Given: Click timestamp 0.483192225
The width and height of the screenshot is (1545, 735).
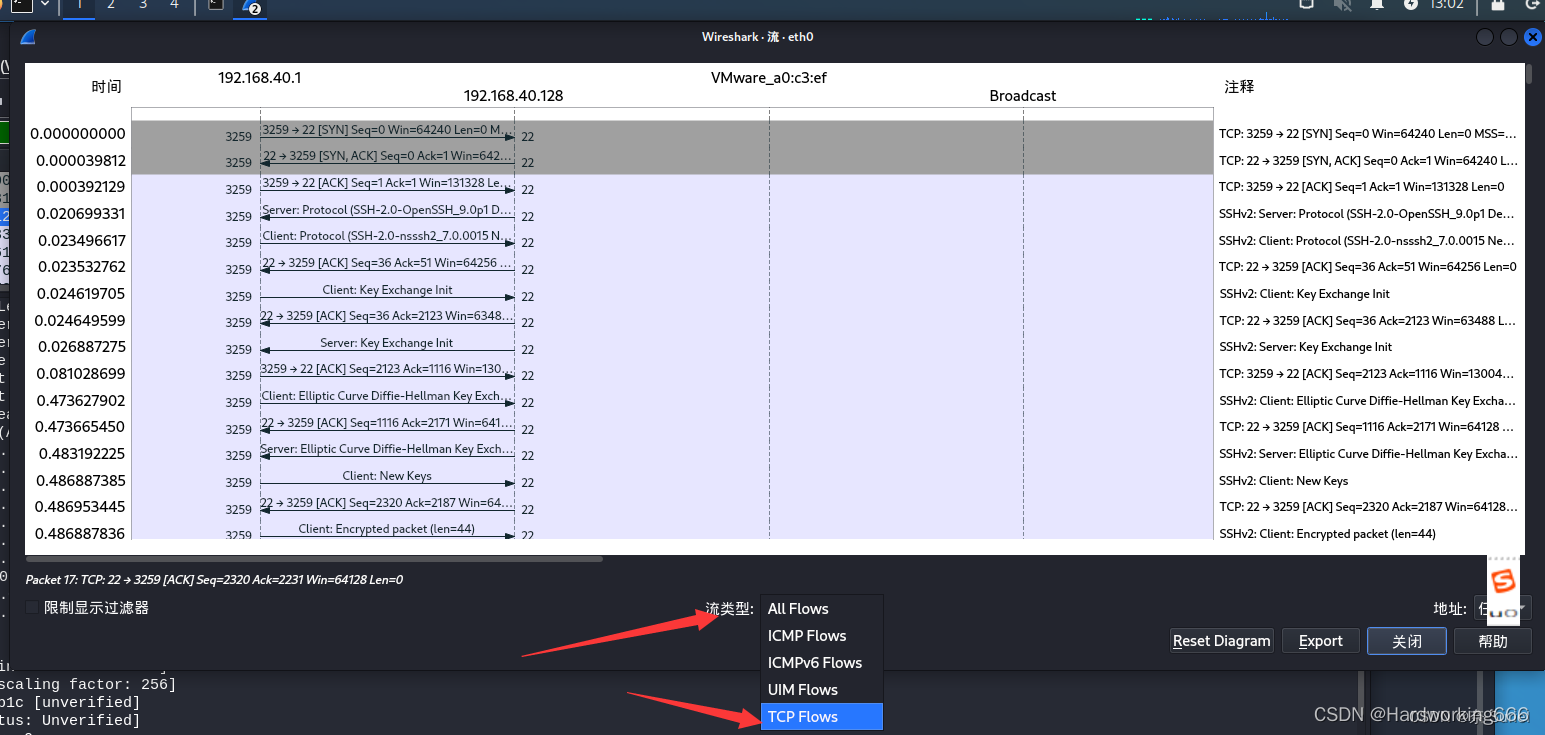Looking at the screenshot, I should click(81, 454).
